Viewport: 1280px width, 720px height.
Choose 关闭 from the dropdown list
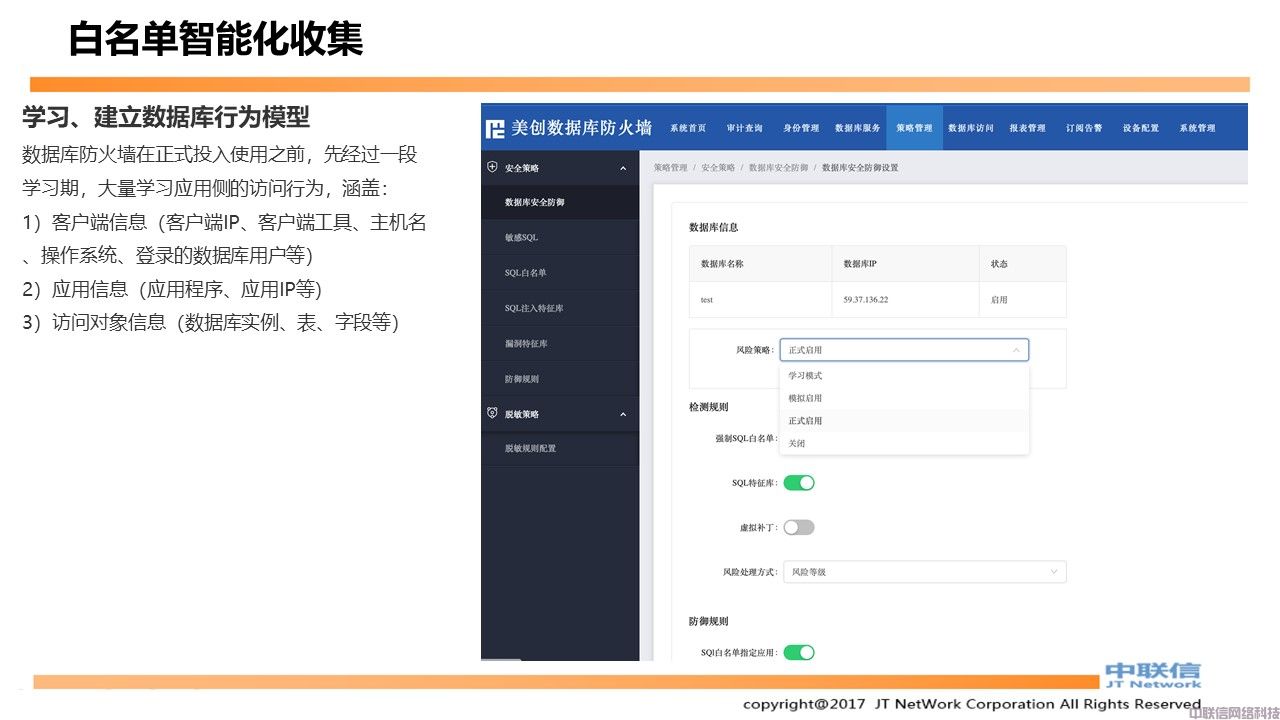tap(904, 443)
